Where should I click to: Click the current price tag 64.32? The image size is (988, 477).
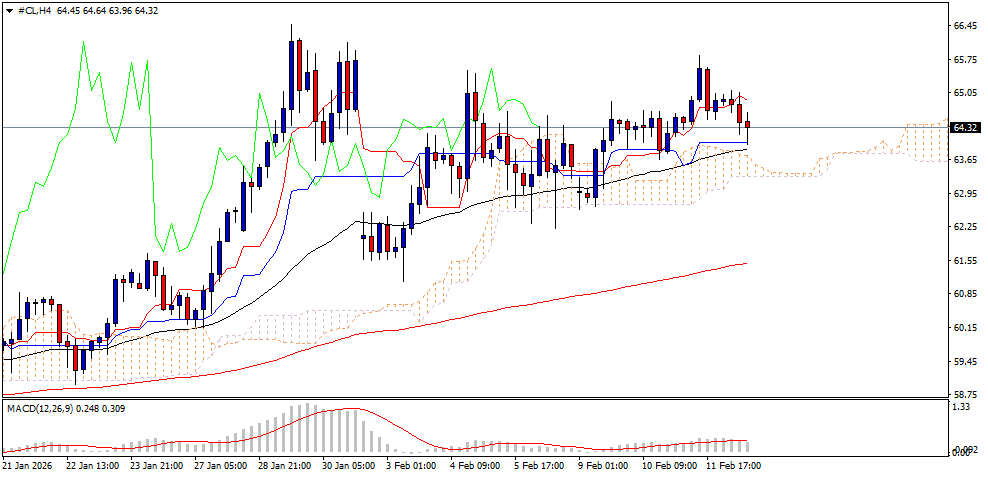(x=966, y=128)
